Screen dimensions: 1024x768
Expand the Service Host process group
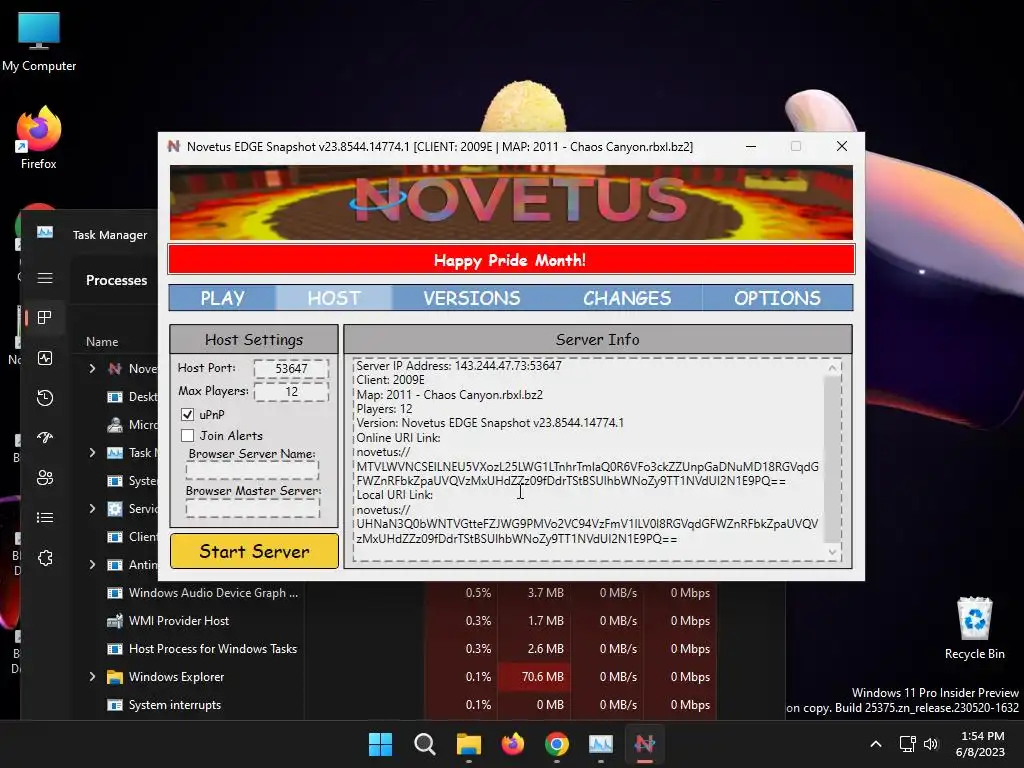[92, 509]
